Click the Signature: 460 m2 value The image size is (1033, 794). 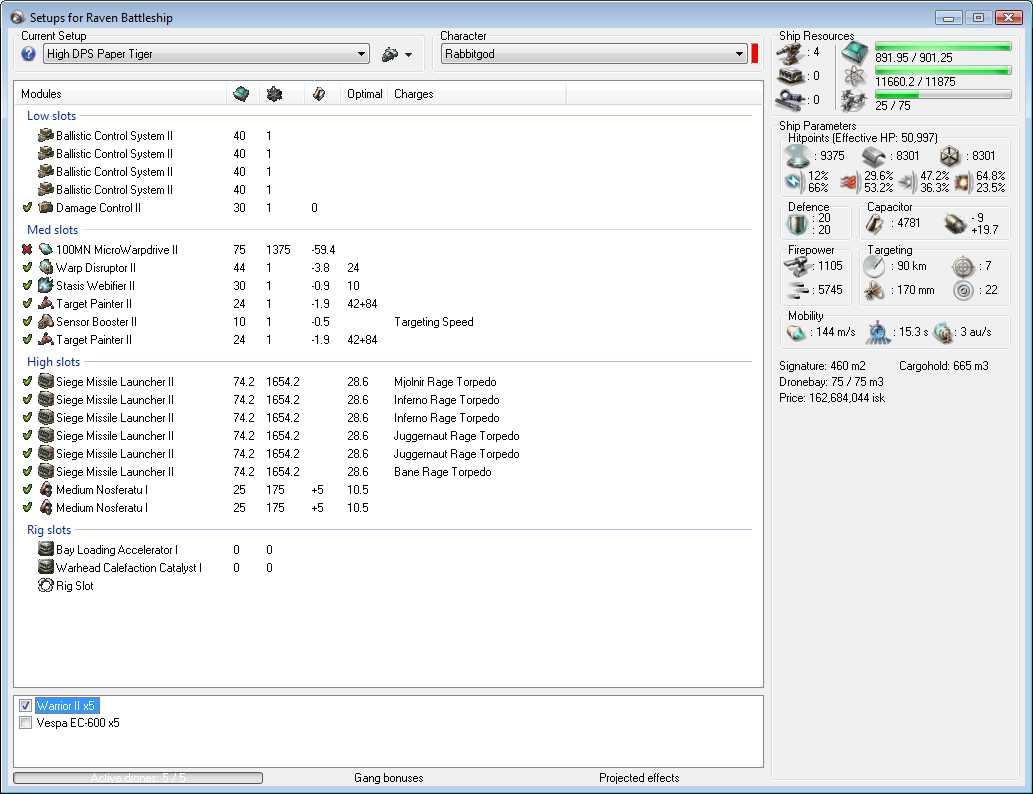point(822,366)
